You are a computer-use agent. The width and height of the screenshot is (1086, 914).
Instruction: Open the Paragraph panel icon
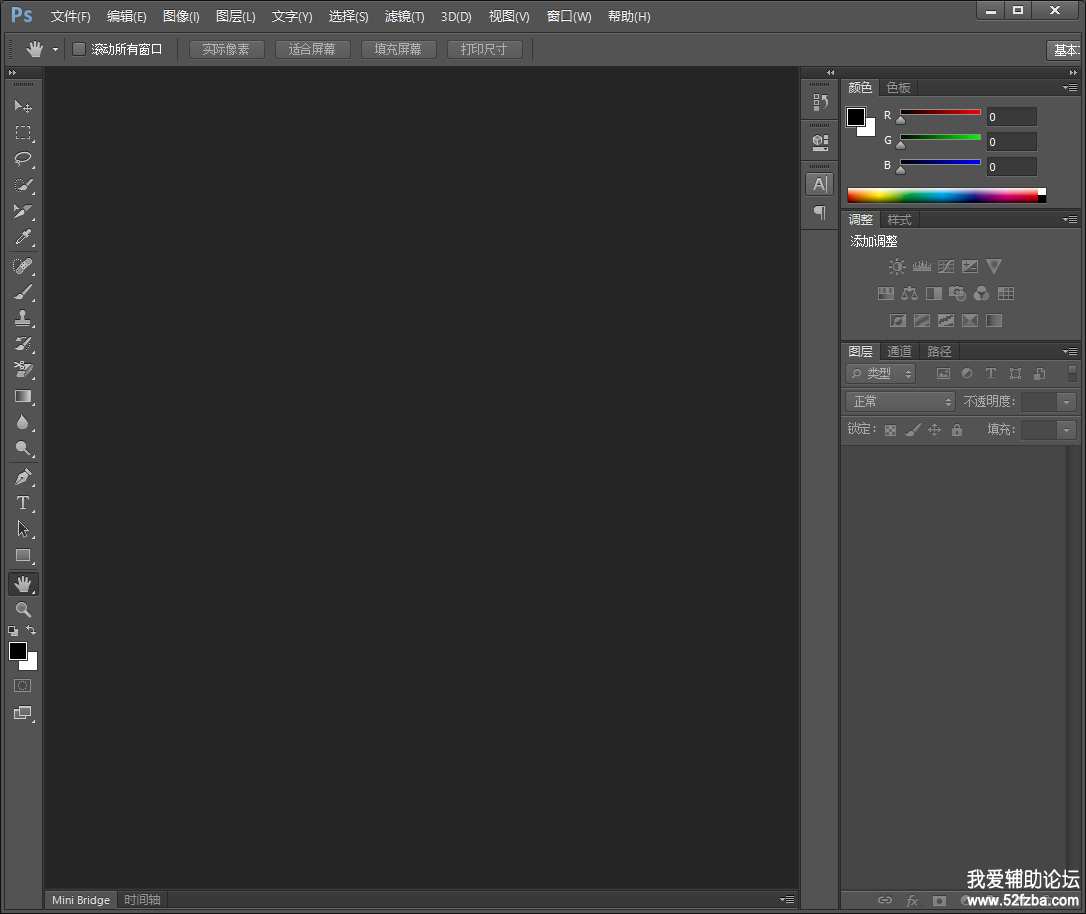coord(820,213)
